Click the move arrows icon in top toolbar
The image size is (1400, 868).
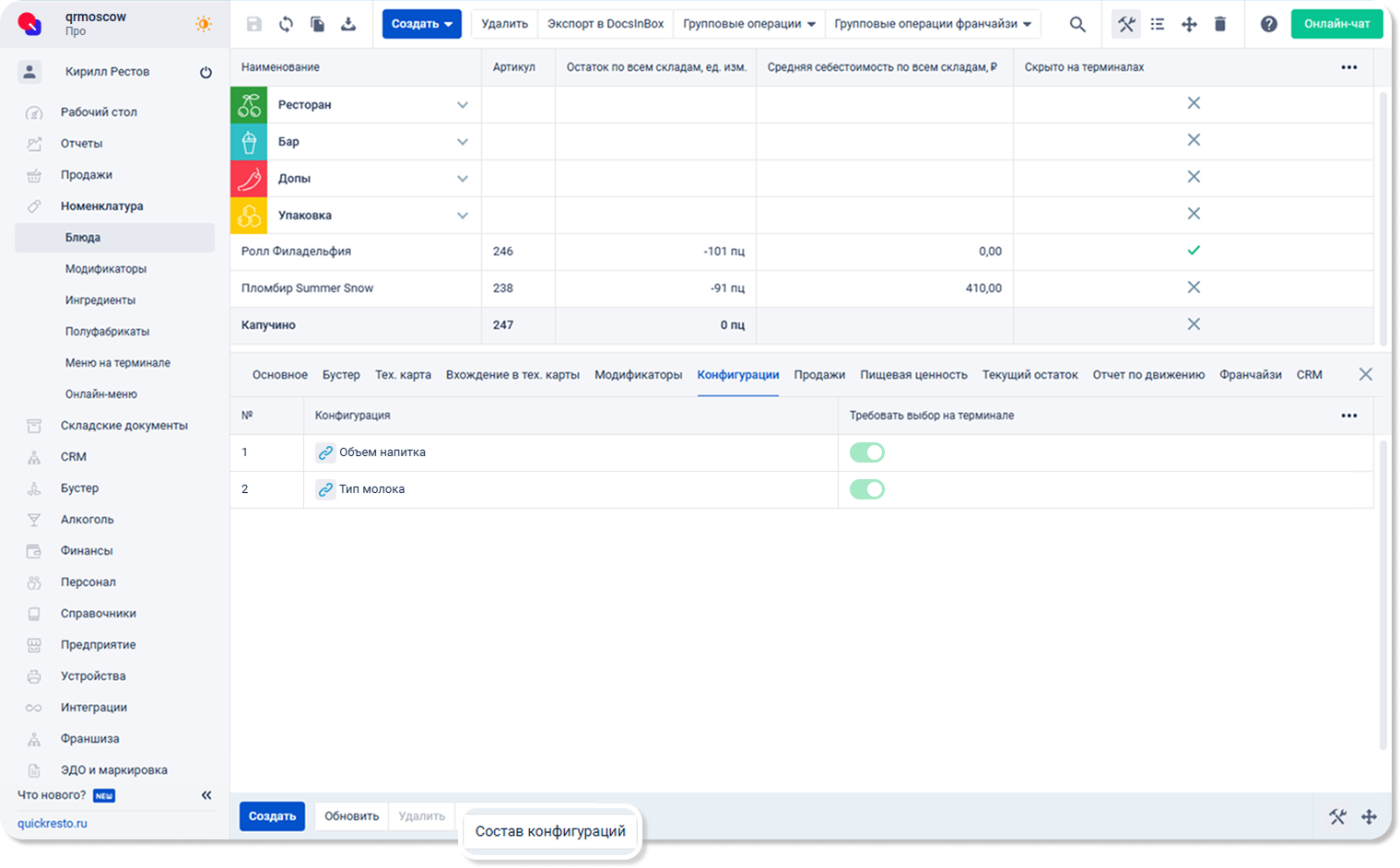point(1189,24)
